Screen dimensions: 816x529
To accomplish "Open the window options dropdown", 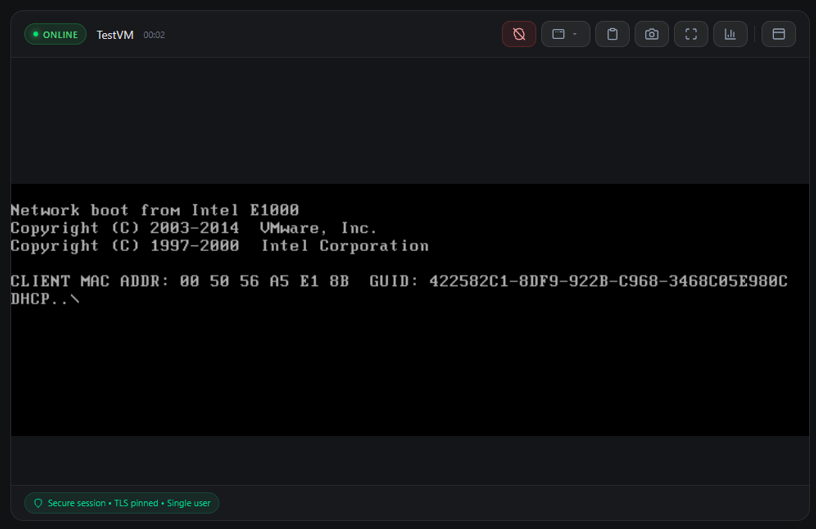I will click(565, 34).
